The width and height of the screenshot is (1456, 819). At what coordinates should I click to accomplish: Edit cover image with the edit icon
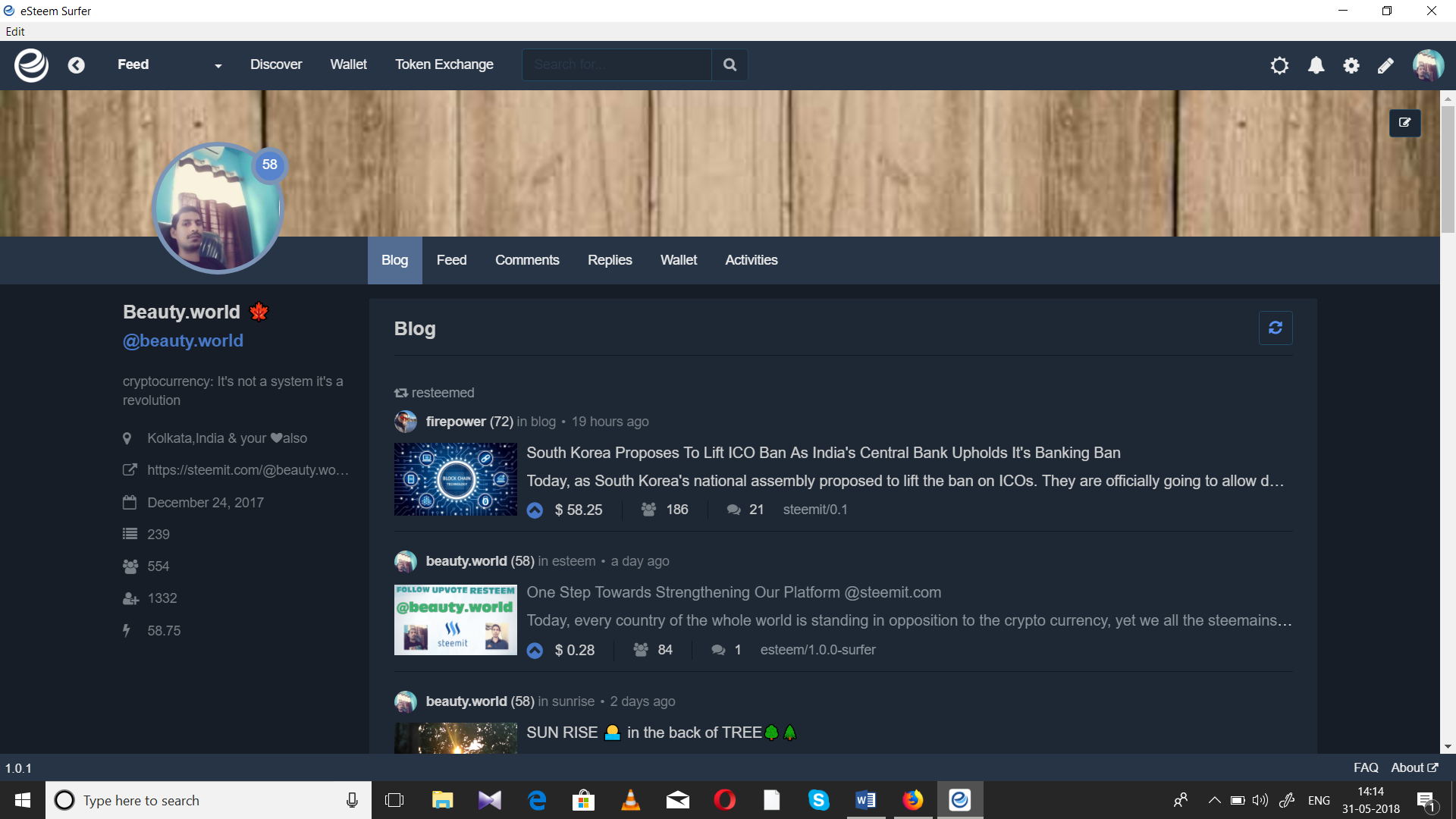1404,123
